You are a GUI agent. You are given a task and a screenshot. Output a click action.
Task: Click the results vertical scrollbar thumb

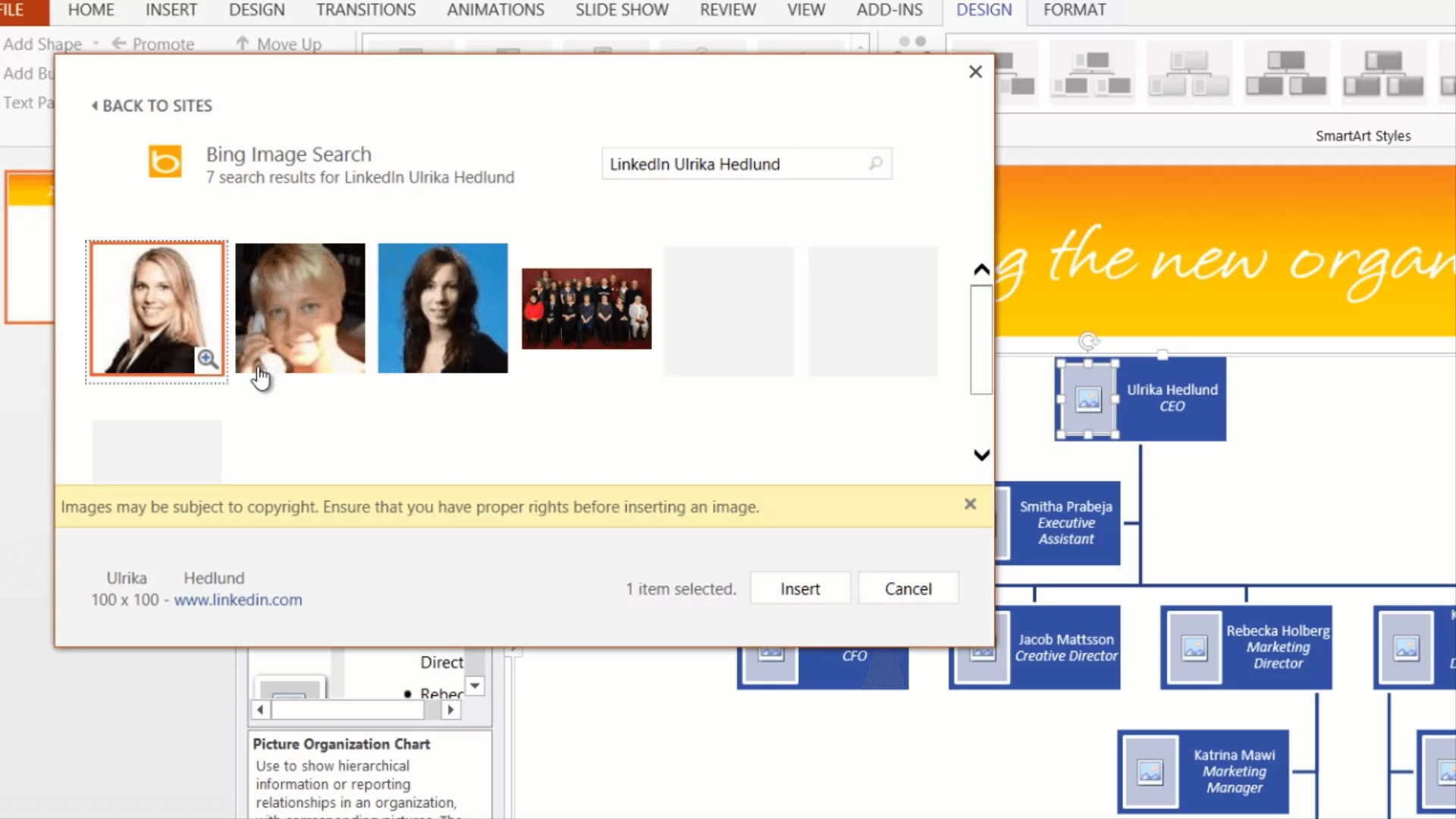981,340
